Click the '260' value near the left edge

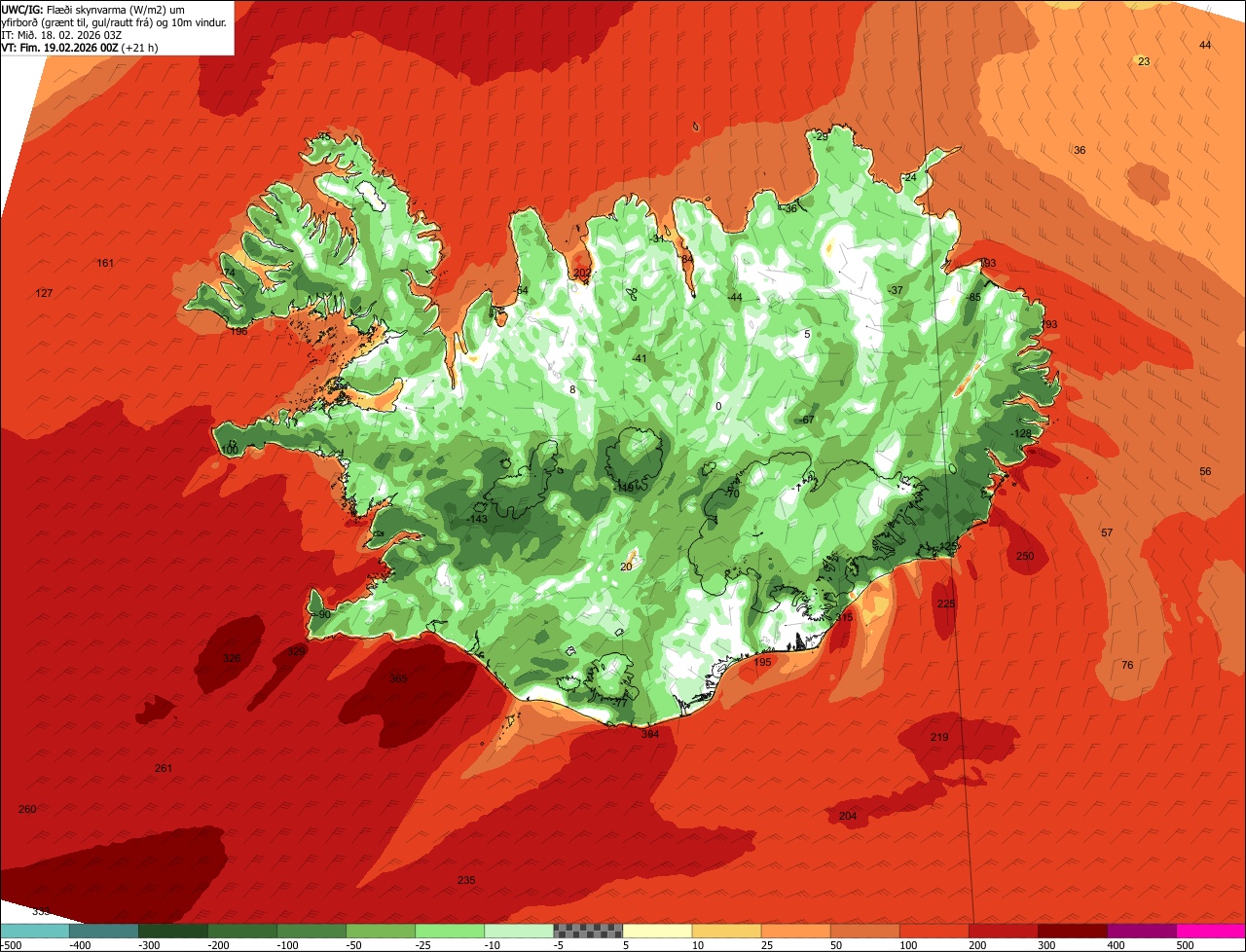[x=27, y=809]
